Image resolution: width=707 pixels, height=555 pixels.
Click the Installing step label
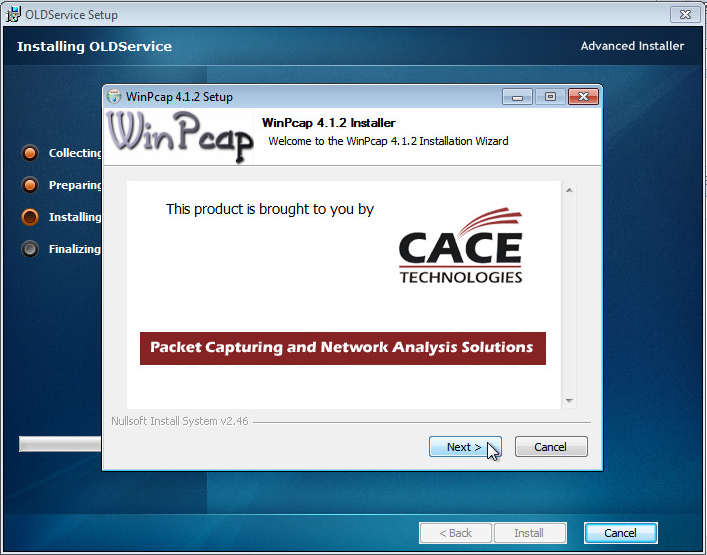(x=75, y=217)
